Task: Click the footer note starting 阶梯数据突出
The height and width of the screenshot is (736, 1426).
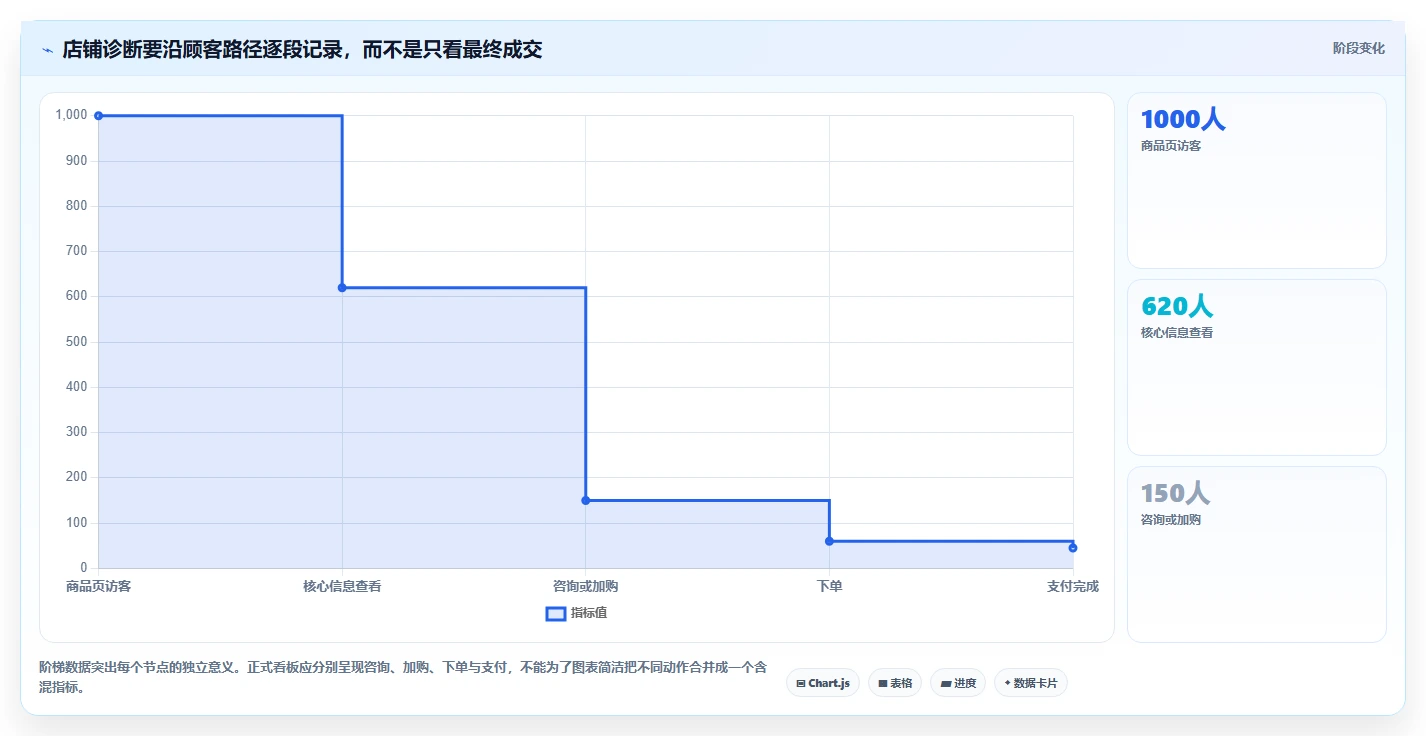Action: click(403, 677)
